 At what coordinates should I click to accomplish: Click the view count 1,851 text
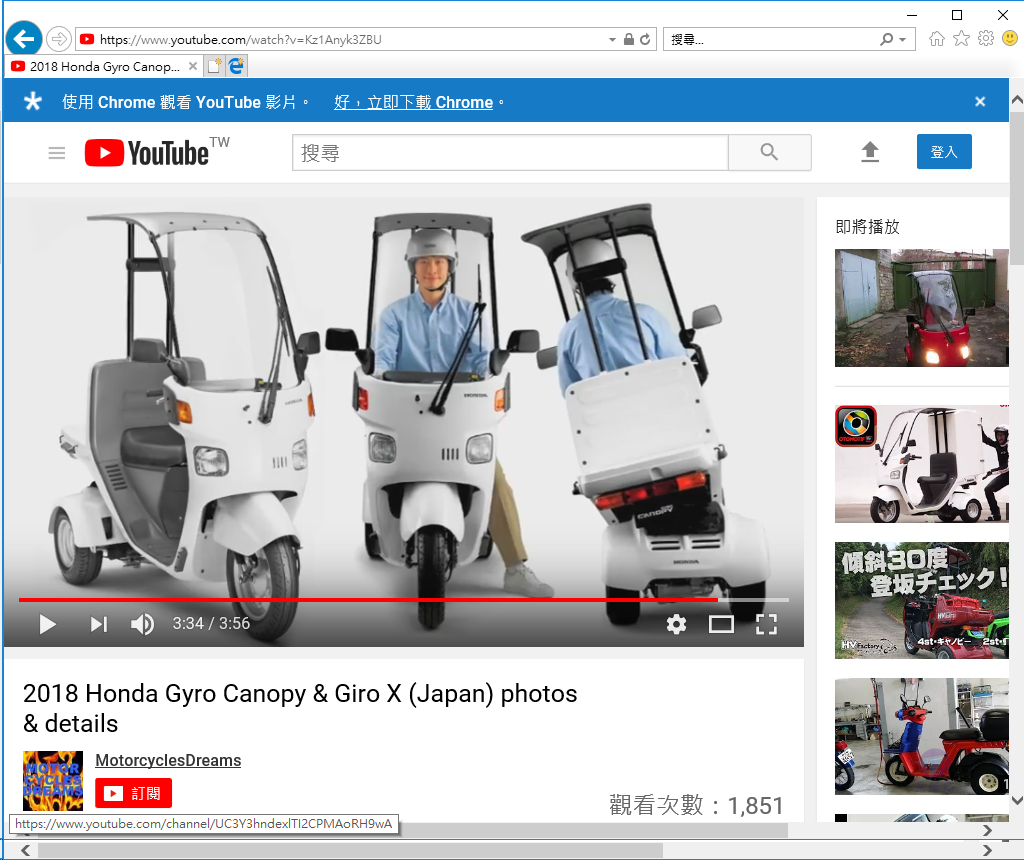click(696, 805)
